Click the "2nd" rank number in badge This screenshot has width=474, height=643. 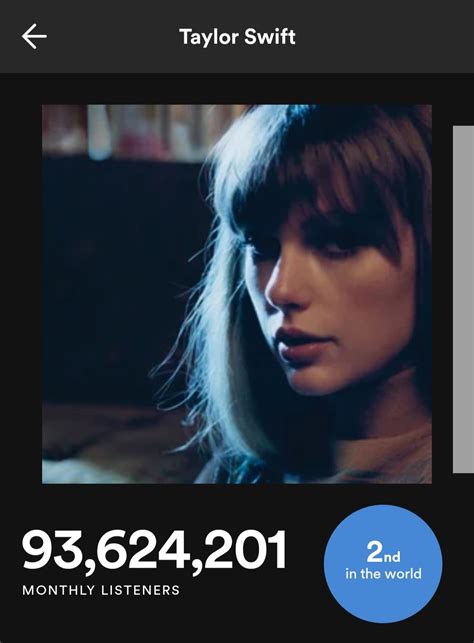pos(383,552)
